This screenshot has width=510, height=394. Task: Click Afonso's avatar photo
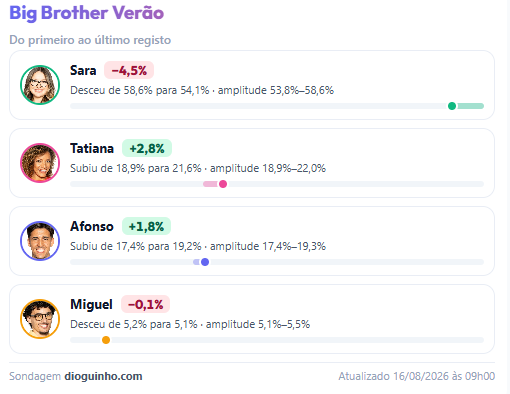(40, 241)
